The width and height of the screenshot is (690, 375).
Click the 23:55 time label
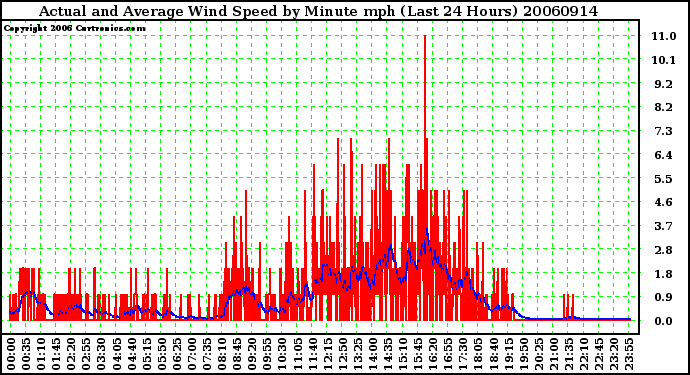coord(629,354)
